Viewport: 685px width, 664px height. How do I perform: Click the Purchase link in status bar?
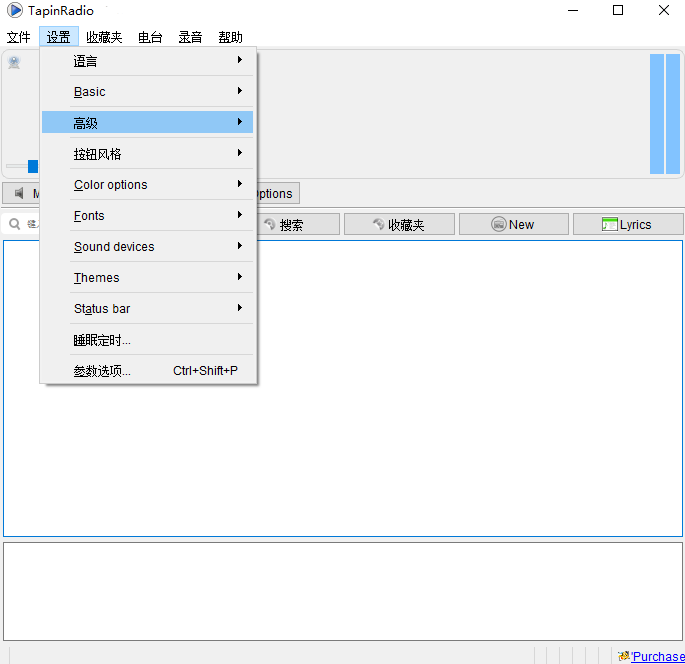(658, 656)
